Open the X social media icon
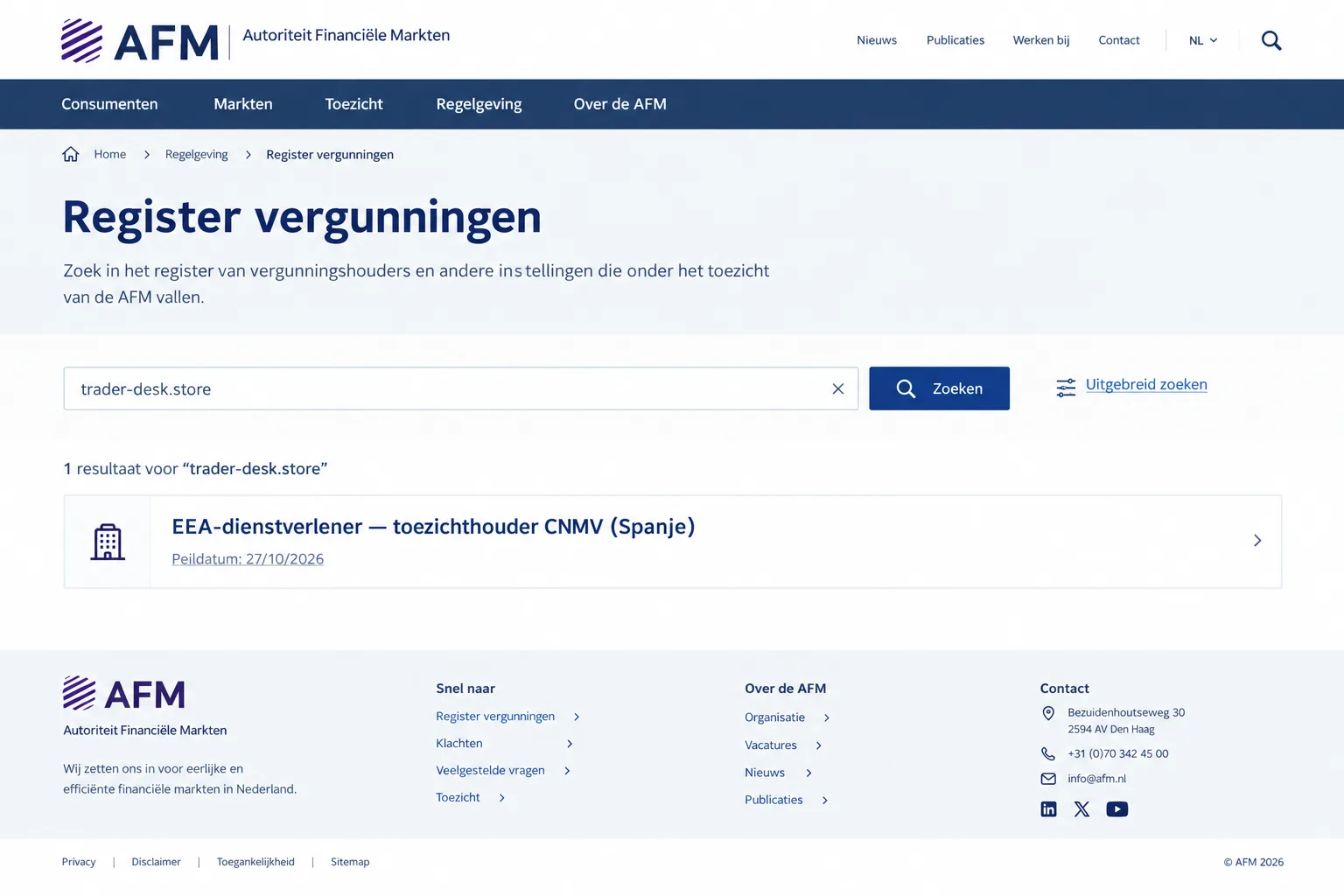 click(1082, 809)
